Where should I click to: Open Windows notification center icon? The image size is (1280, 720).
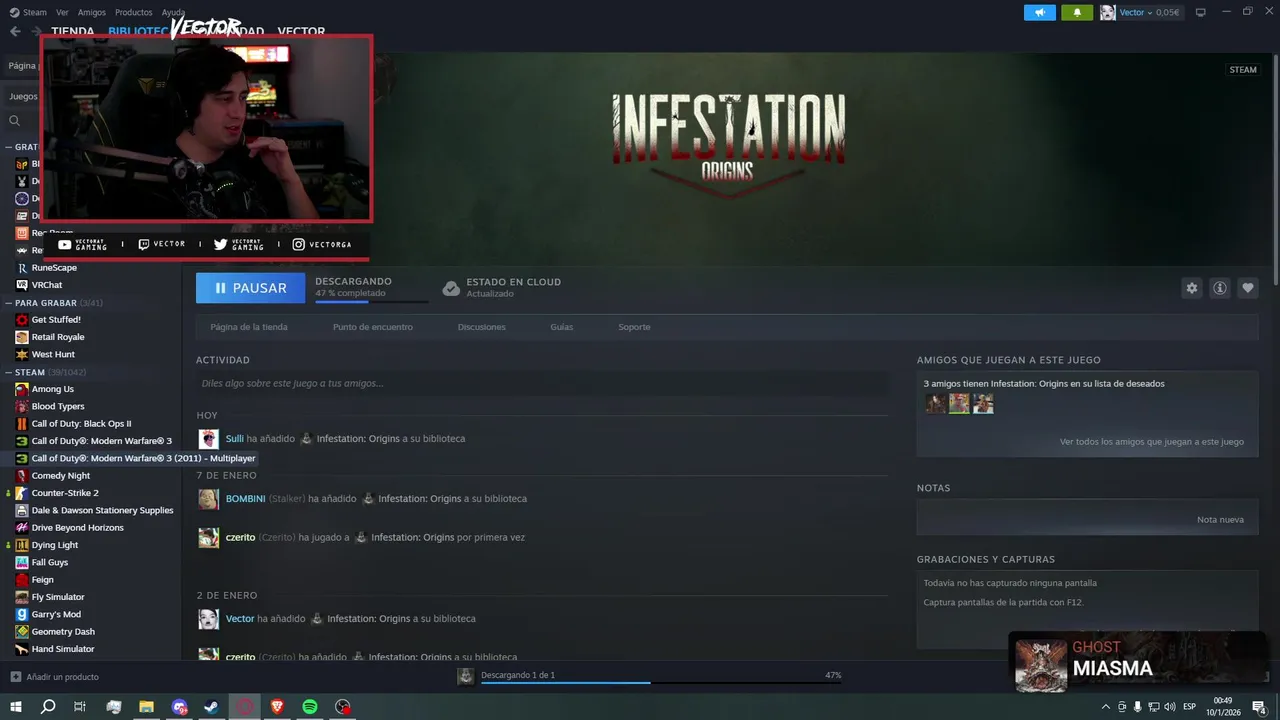pyautogui.click(x=1259, y=707)
